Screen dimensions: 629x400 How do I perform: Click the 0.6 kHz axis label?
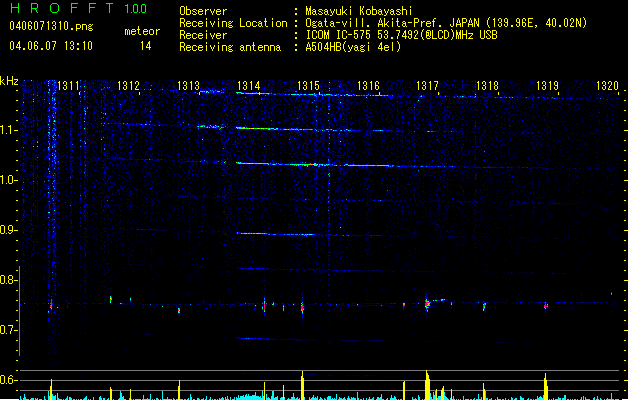click(8, 380)
